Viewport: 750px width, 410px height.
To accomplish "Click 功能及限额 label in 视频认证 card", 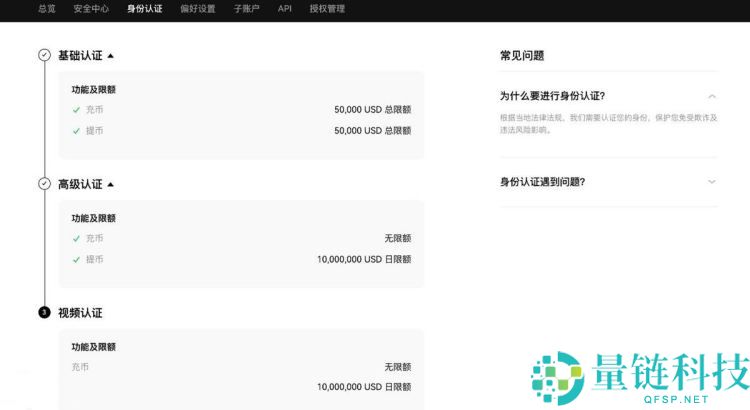I will coord(94,347).
